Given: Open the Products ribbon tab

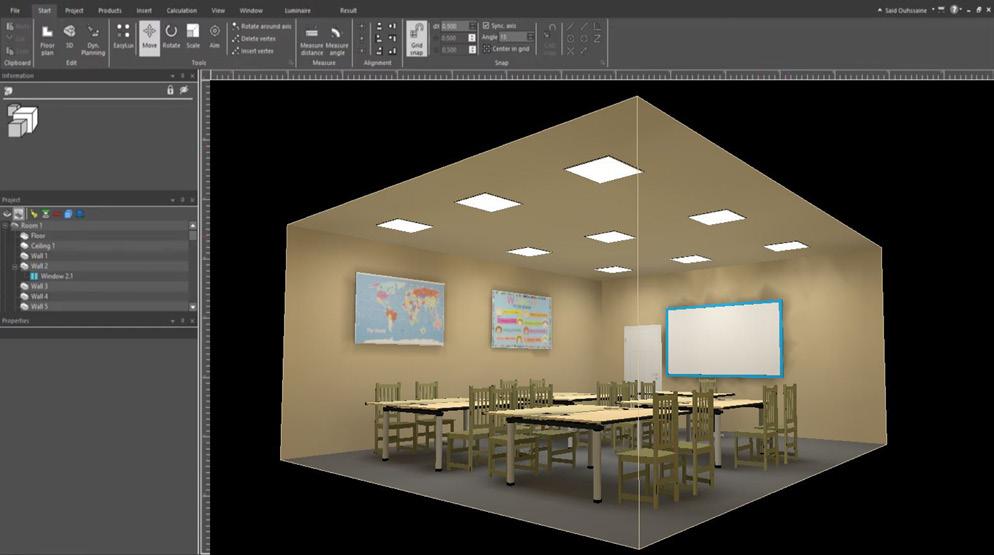Looking at the screenshot, I should point(110,10).
